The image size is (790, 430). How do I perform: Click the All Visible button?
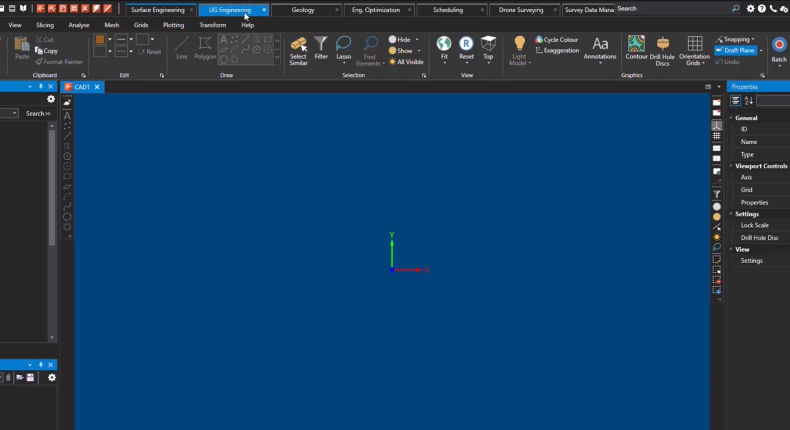click(x=406, y=62)
